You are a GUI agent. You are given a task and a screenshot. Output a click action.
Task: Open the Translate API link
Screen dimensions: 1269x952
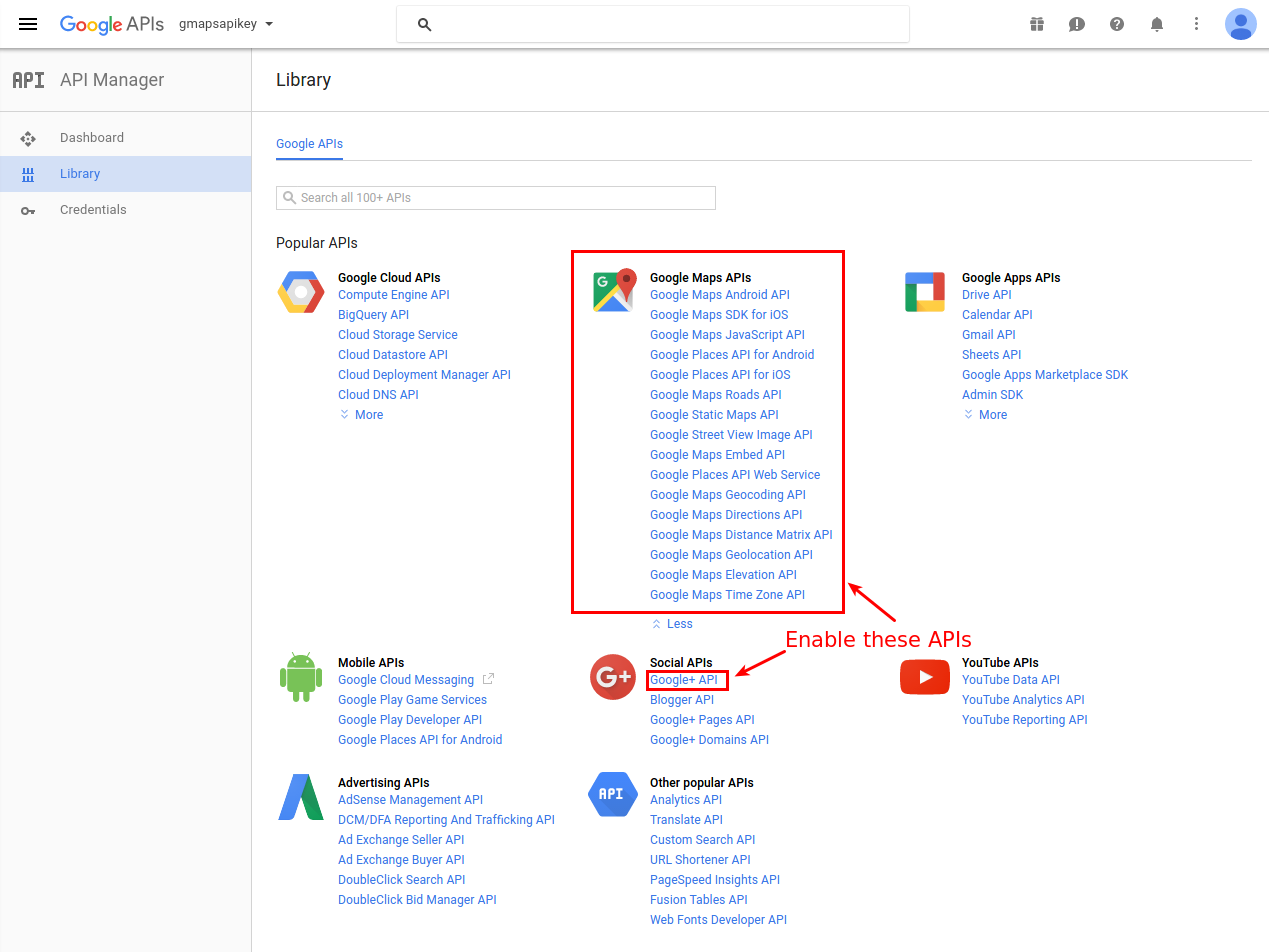pos(686,820)
